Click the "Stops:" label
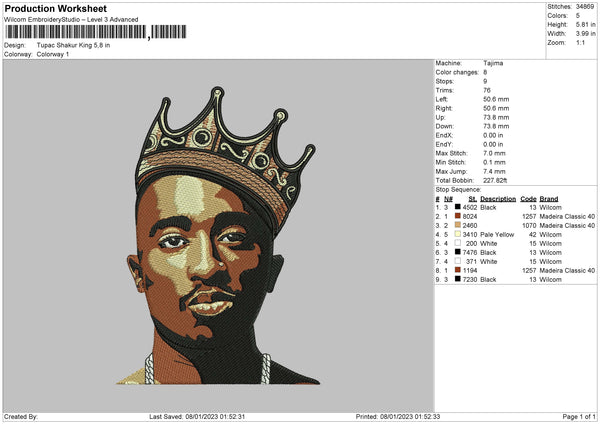The height and width of the screenshot is (424, 600). (445, 81)
